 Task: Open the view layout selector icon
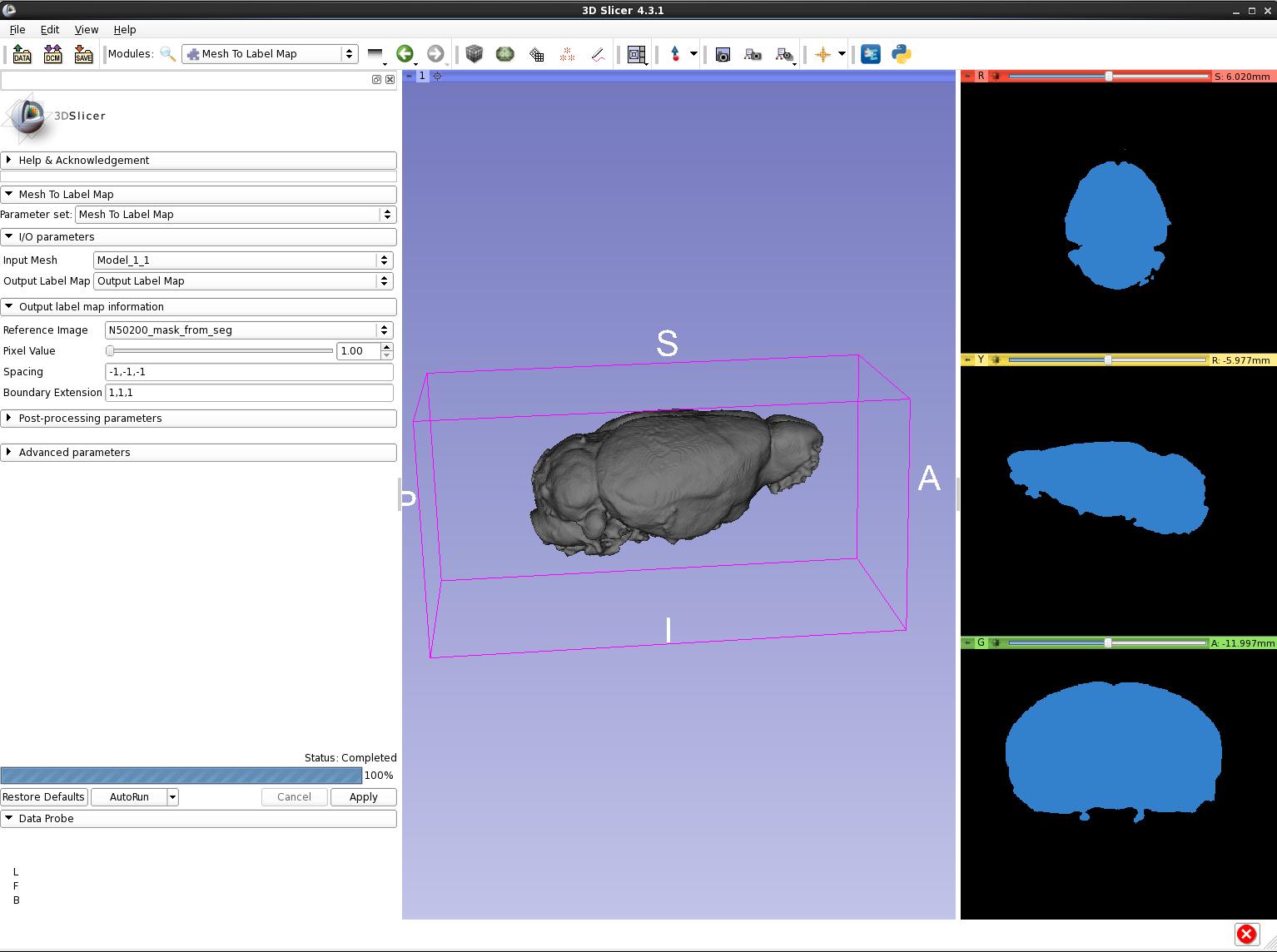click(x=637, y=54)
